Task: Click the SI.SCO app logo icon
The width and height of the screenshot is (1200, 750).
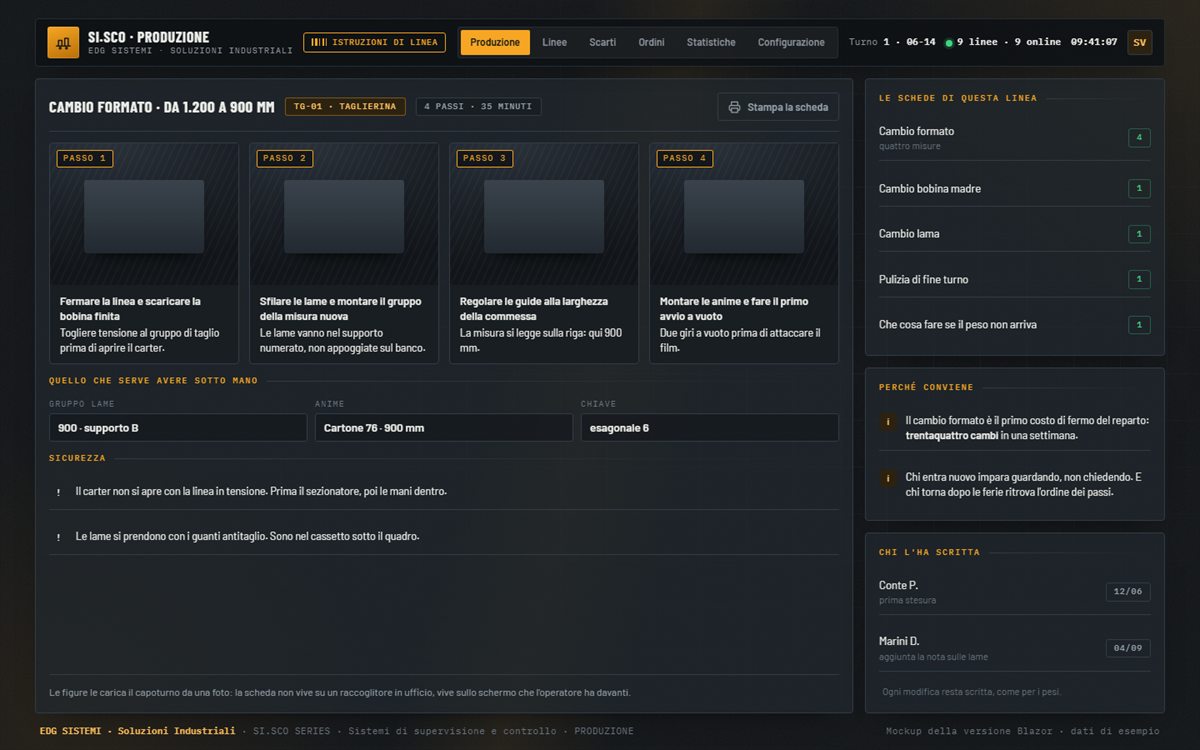Action: coord(63,42)
